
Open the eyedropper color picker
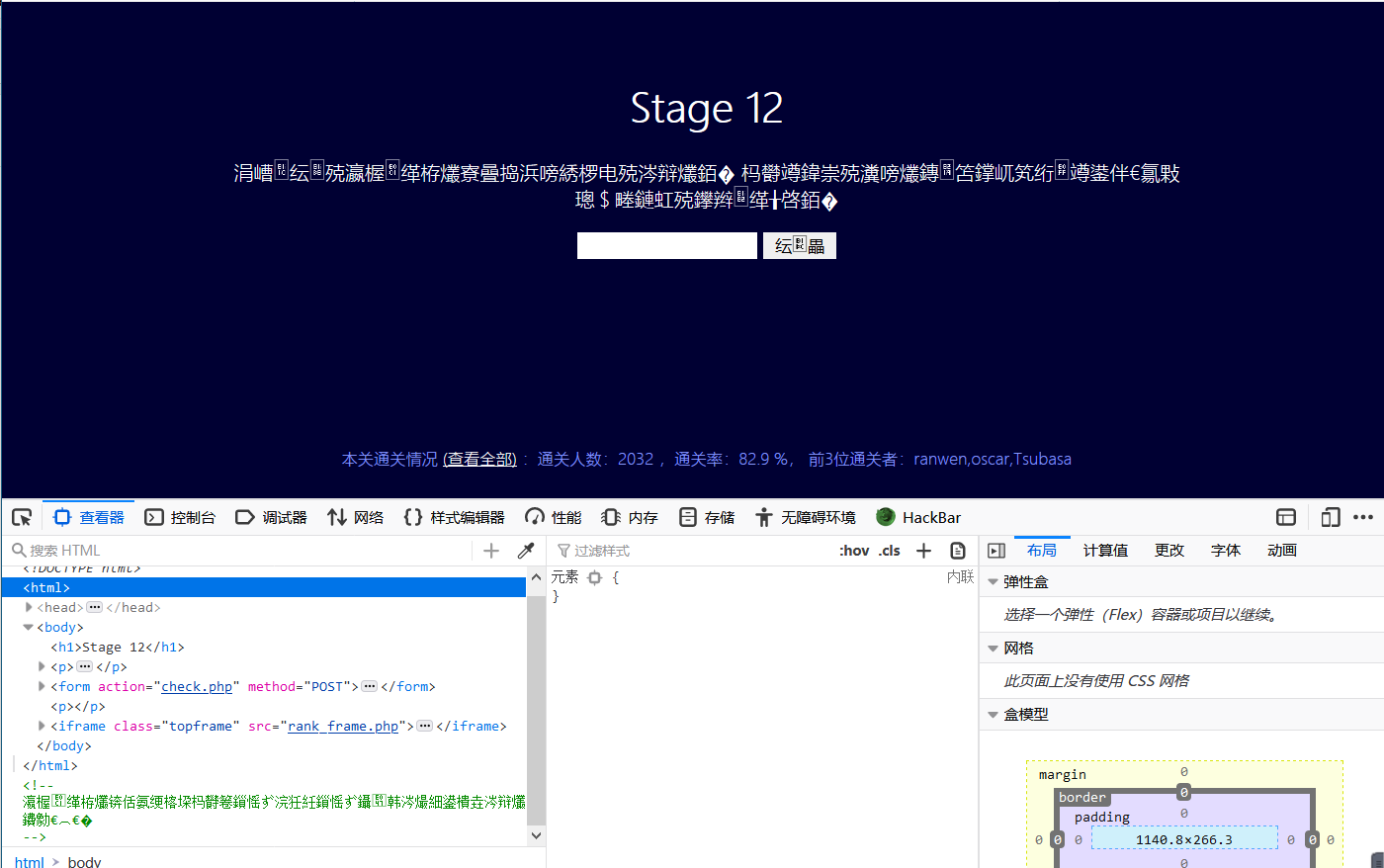click(523, 550)
